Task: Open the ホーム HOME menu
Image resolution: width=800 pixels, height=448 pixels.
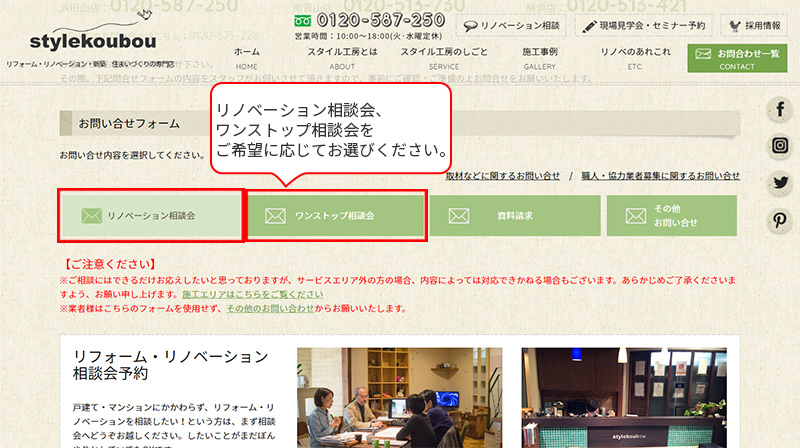Action: 246,58
